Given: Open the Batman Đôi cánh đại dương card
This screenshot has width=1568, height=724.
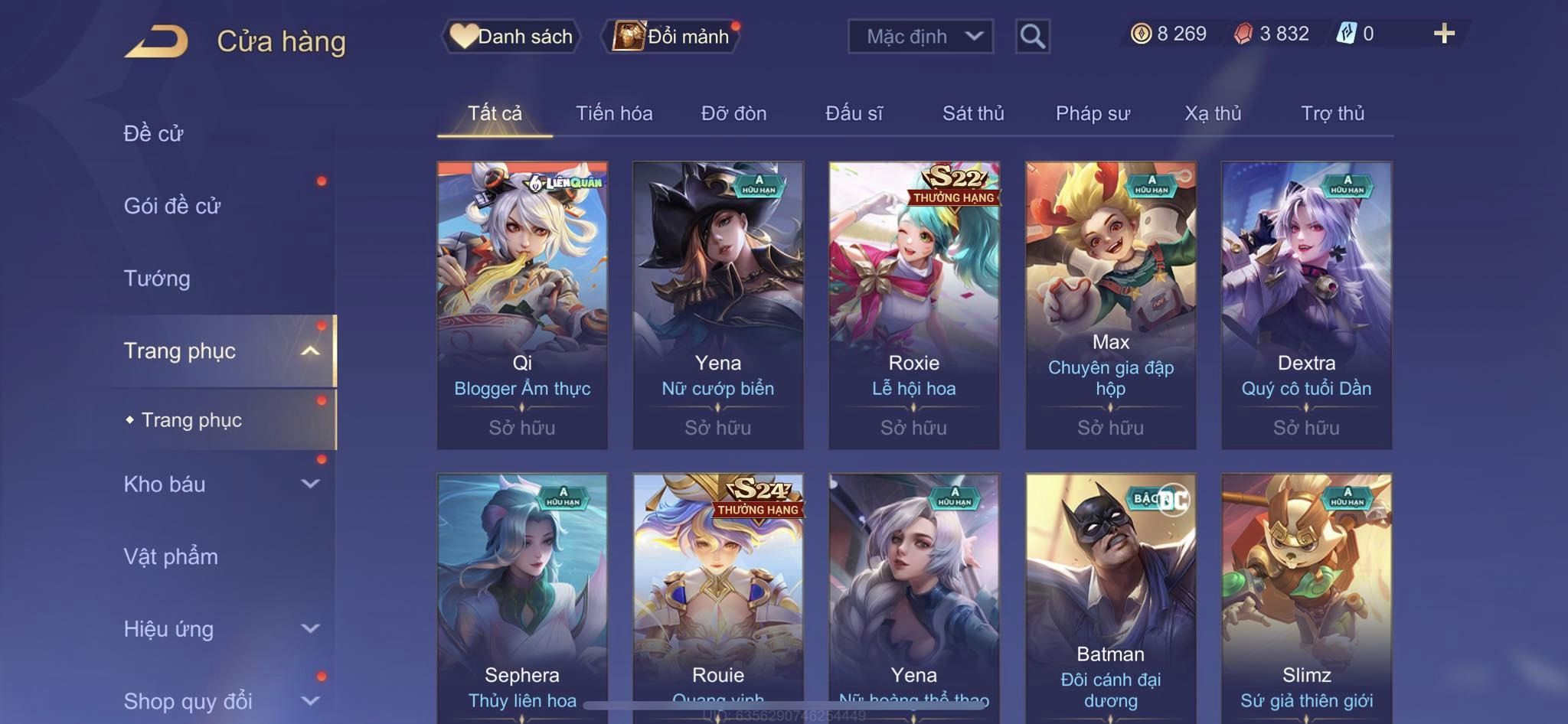Looking at the screenshot, I should [x=1110, y=598].
